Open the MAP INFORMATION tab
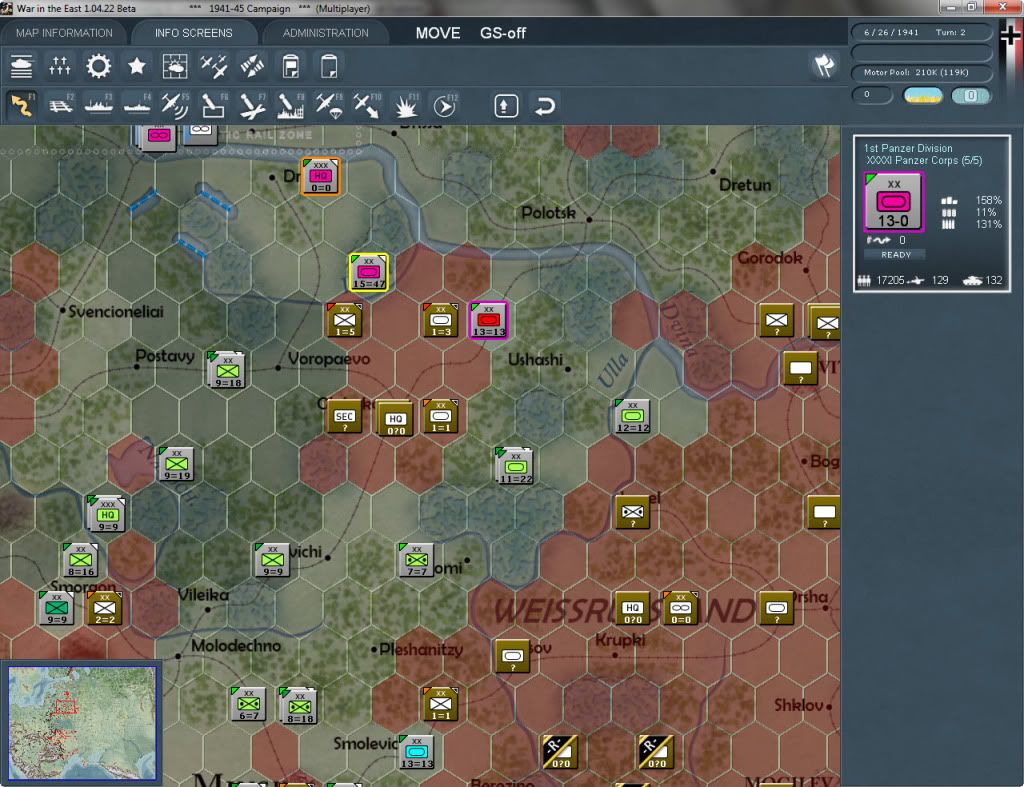 point(64,33)
